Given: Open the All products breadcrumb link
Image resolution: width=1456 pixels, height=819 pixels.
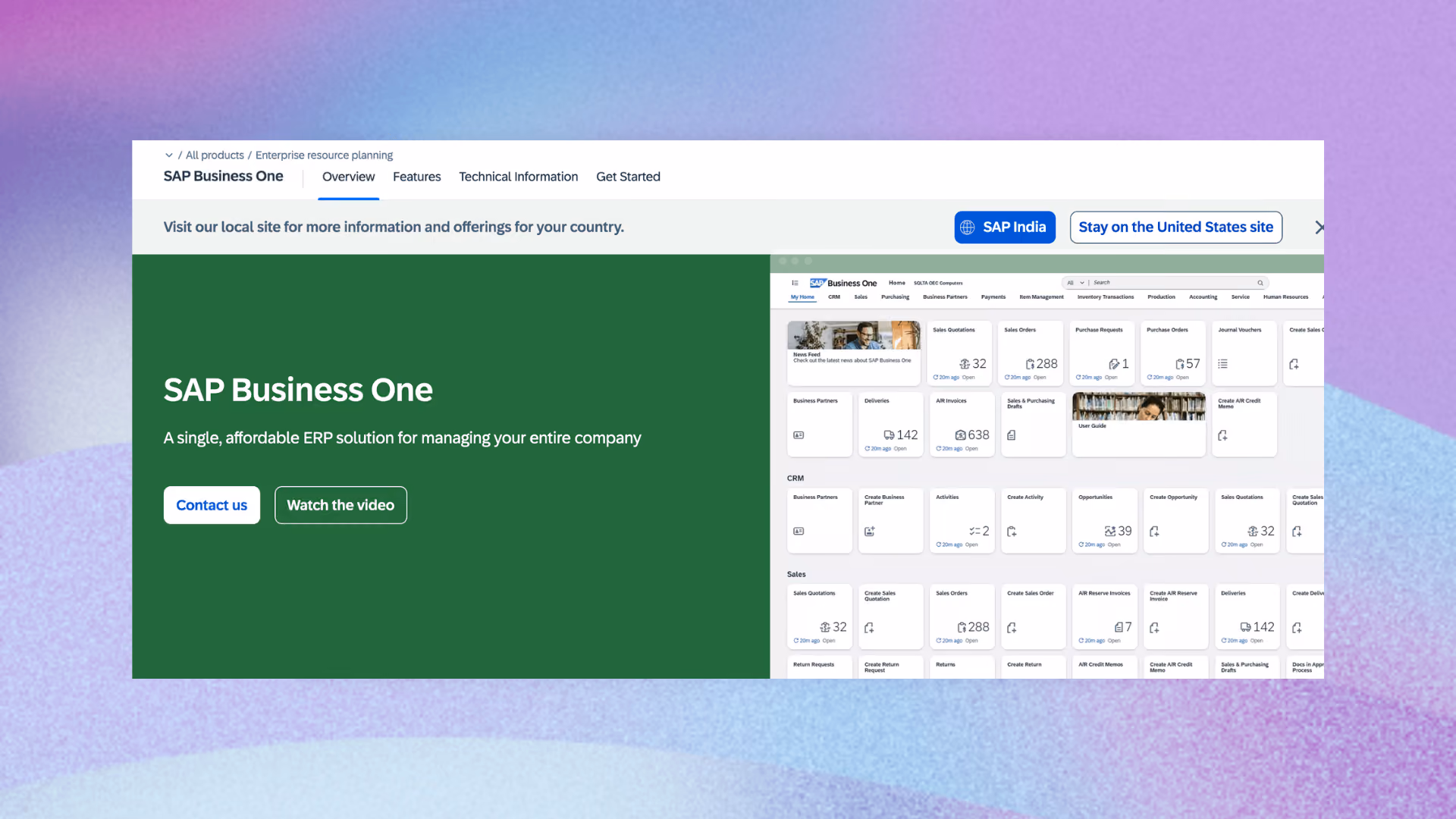Looking at the screenshot, I should click(215, 155).
